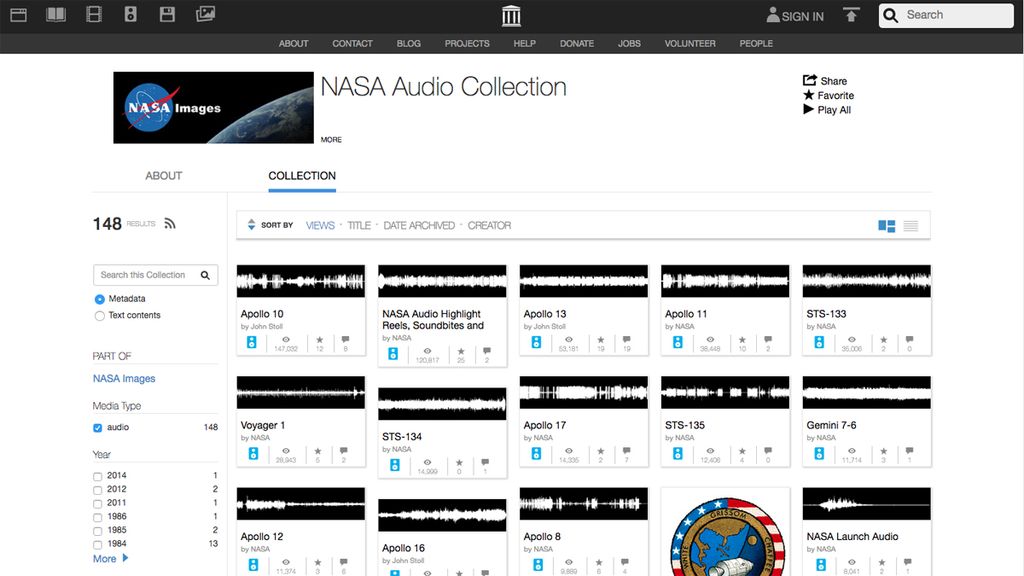Click the Internet Archive pillar logo

point(510,15)
